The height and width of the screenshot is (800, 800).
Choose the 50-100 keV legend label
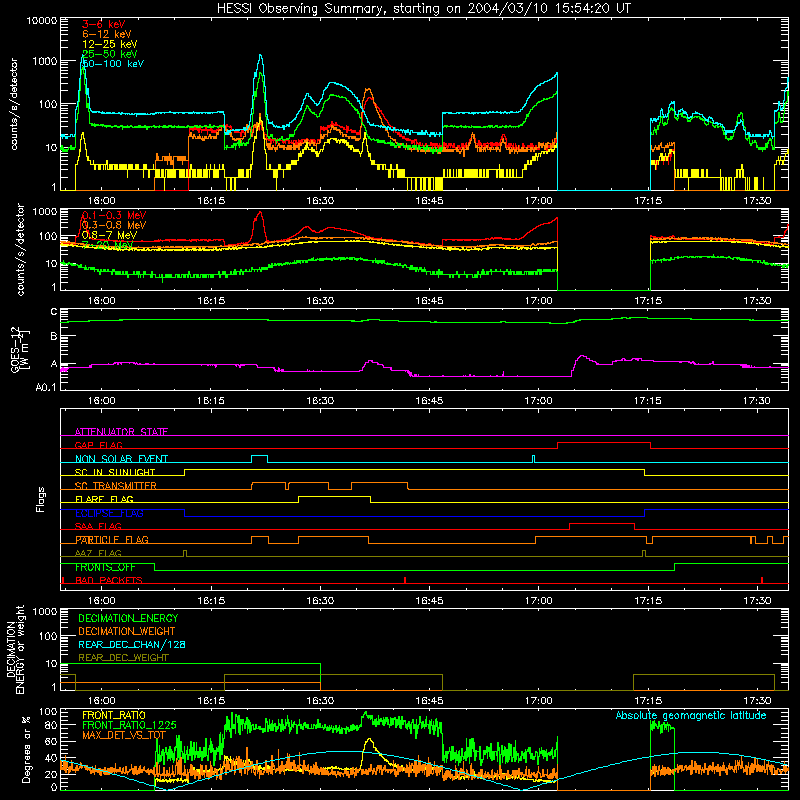[x=113, y=64]
